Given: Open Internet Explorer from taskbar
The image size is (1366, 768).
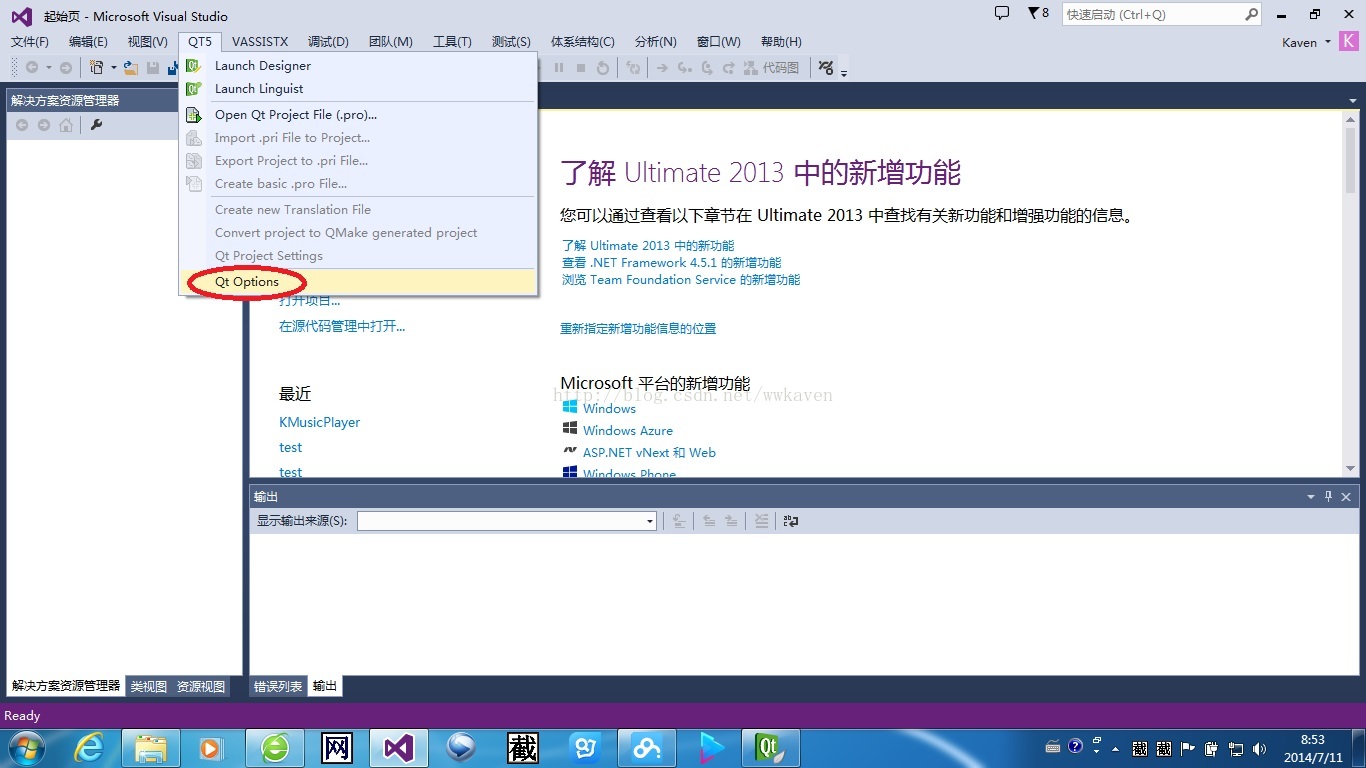Looking at the screenshot, I should point(89,748).
